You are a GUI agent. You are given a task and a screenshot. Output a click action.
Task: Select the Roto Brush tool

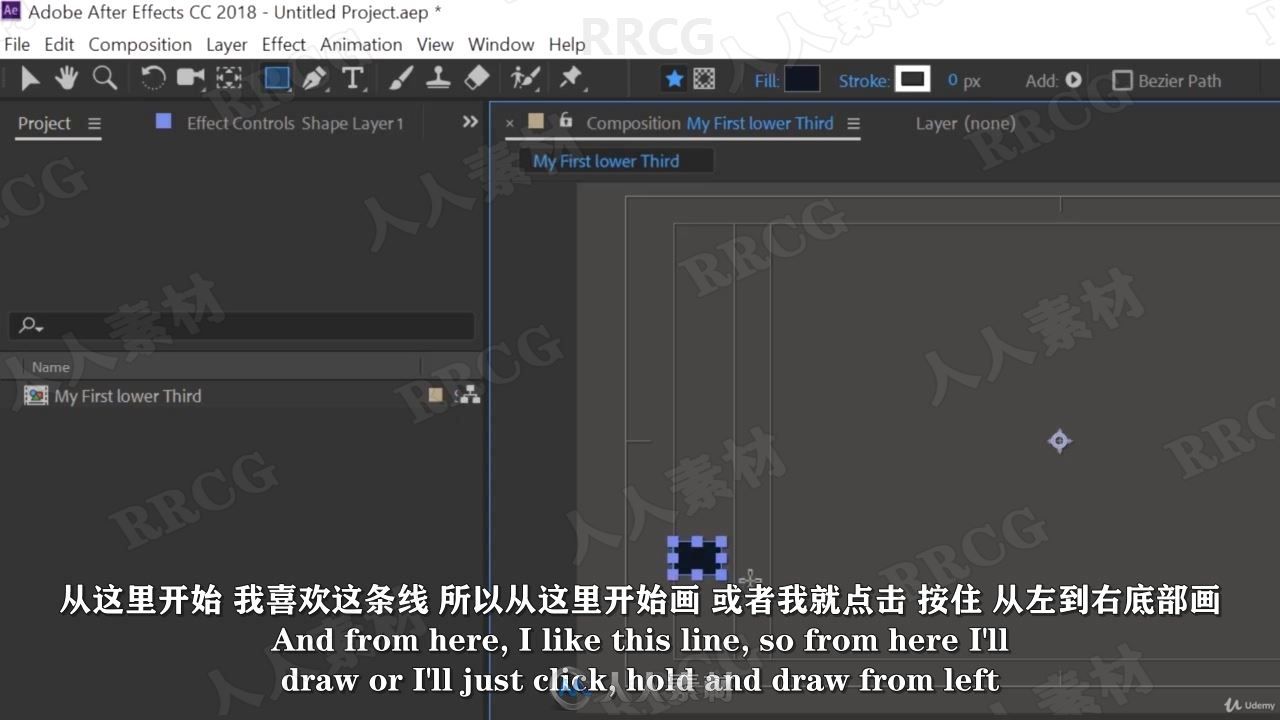coord(525,79)
